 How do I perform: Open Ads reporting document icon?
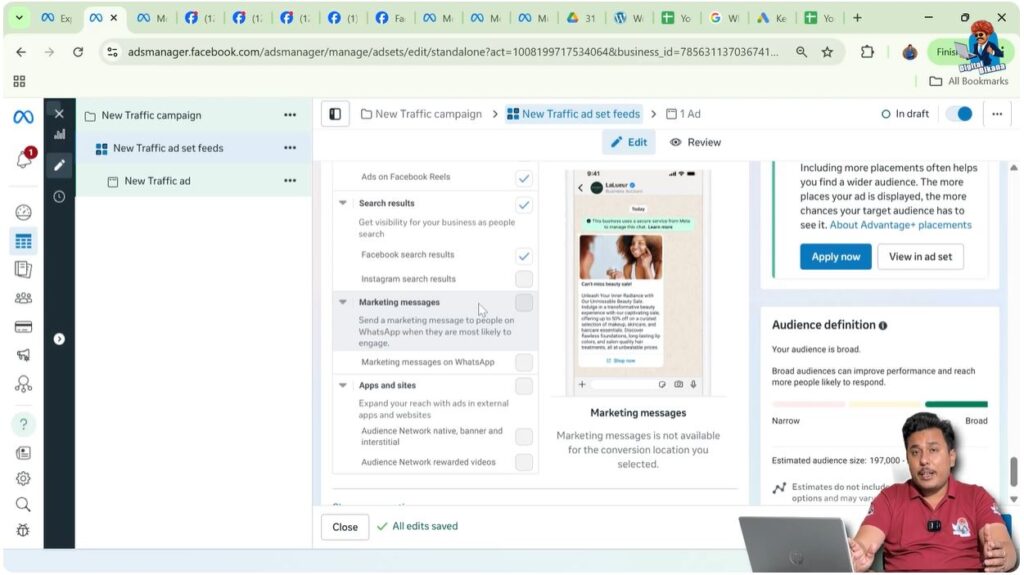click(24, 269)
